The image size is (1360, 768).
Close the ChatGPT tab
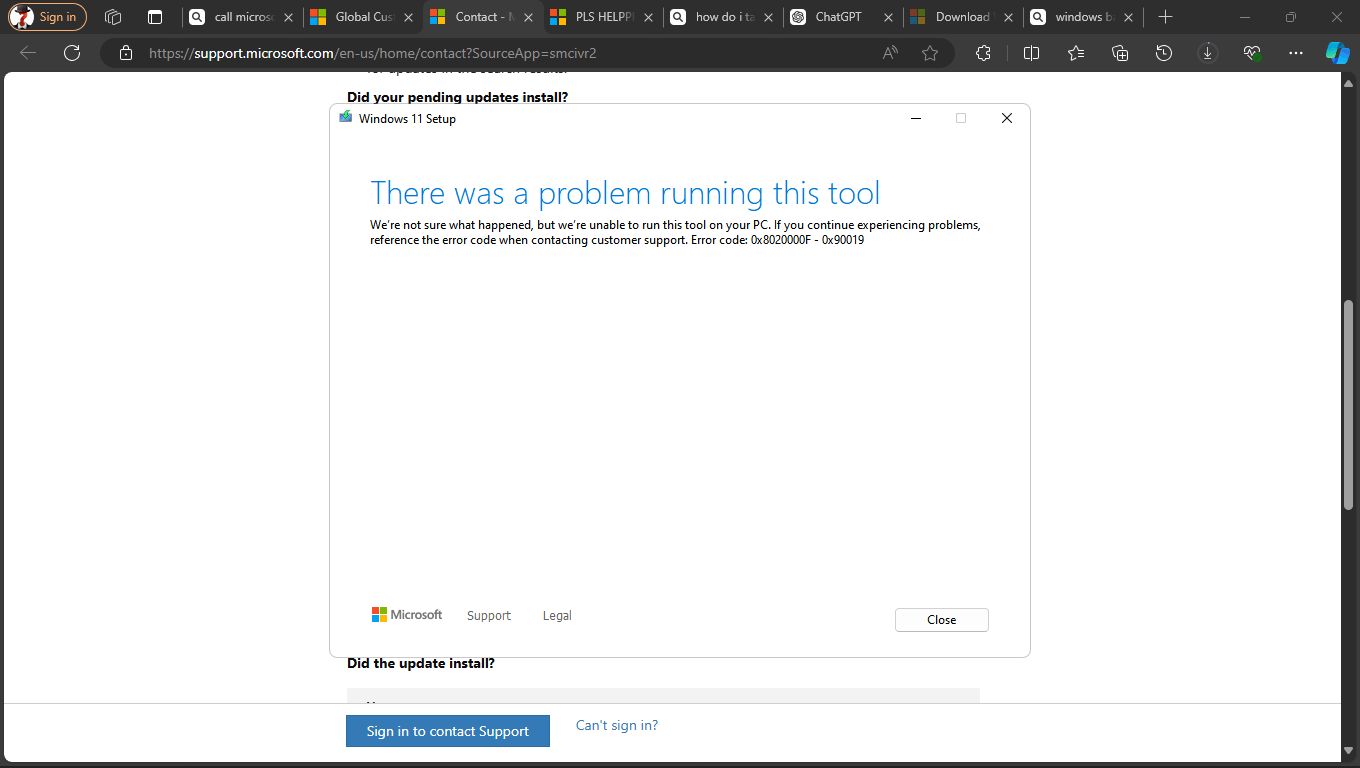888,17
